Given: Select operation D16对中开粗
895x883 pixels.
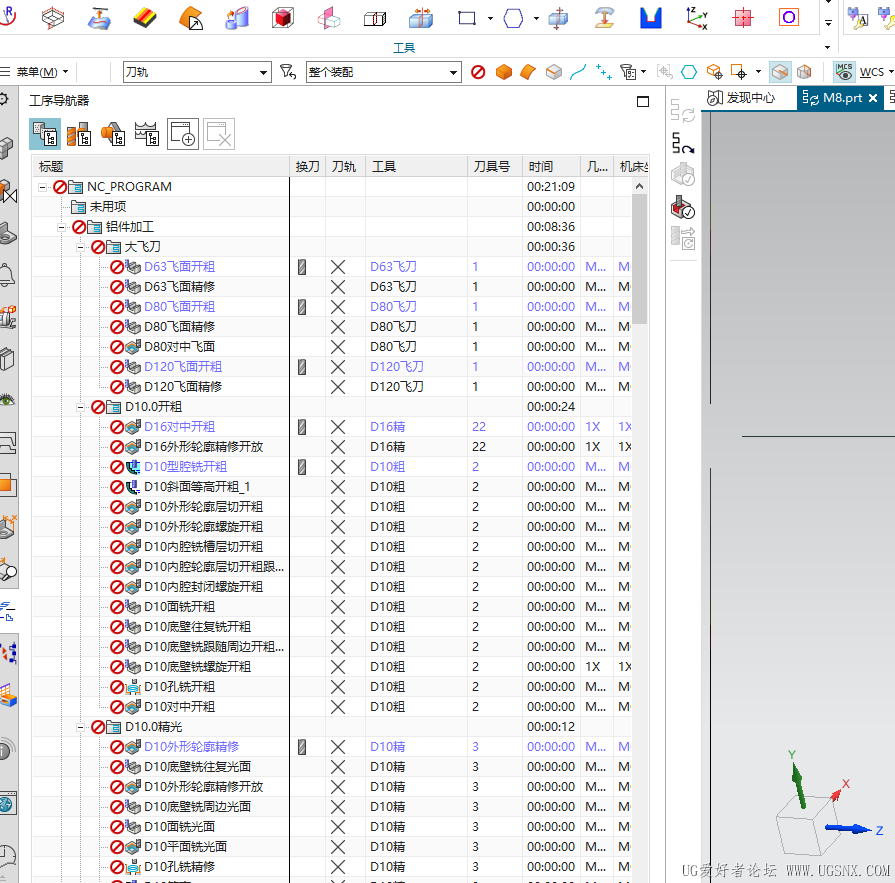Looking at the screenshot, I should point(179,426).
